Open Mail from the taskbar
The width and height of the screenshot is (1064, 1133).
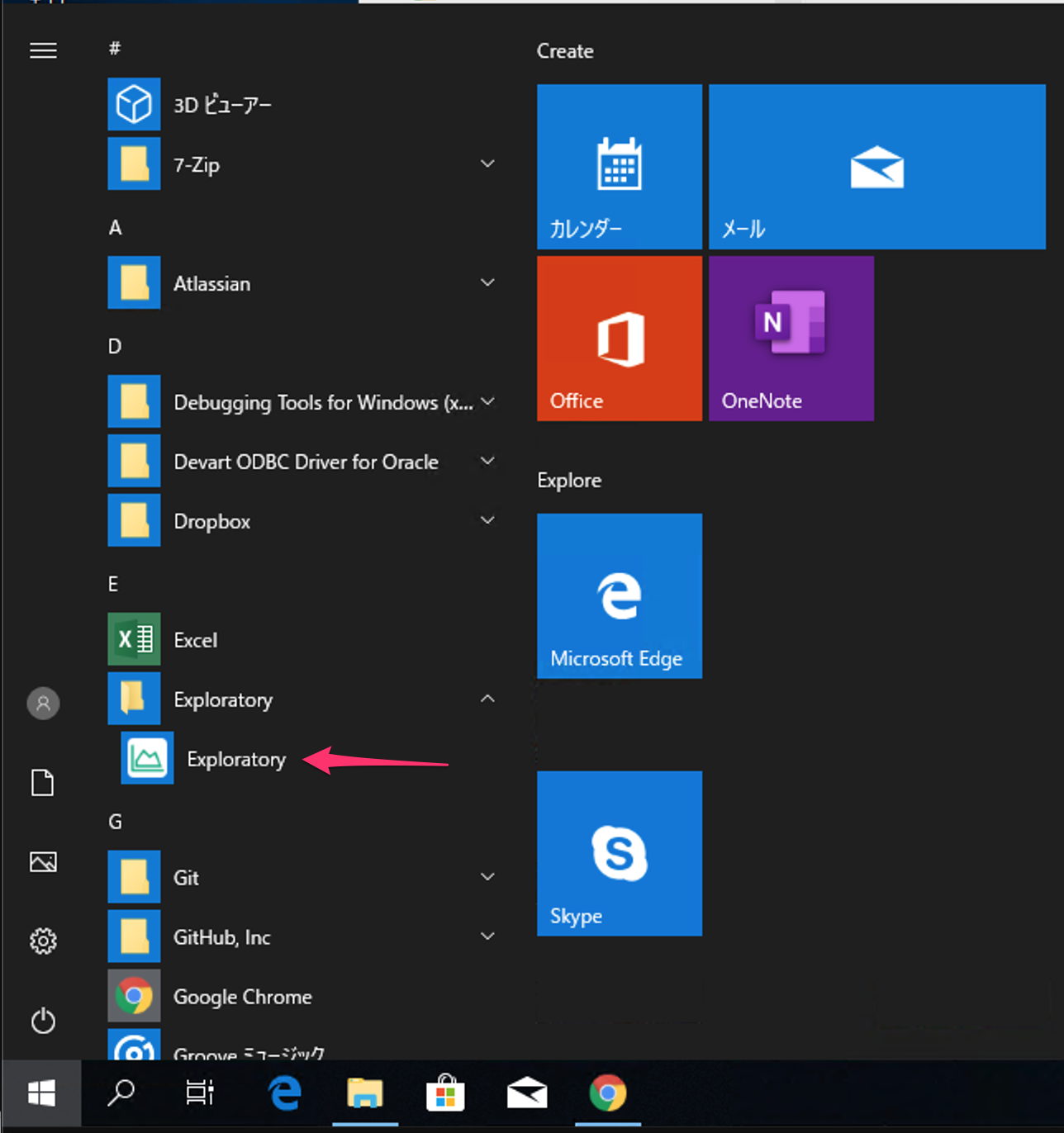(x=527, y=1093)
